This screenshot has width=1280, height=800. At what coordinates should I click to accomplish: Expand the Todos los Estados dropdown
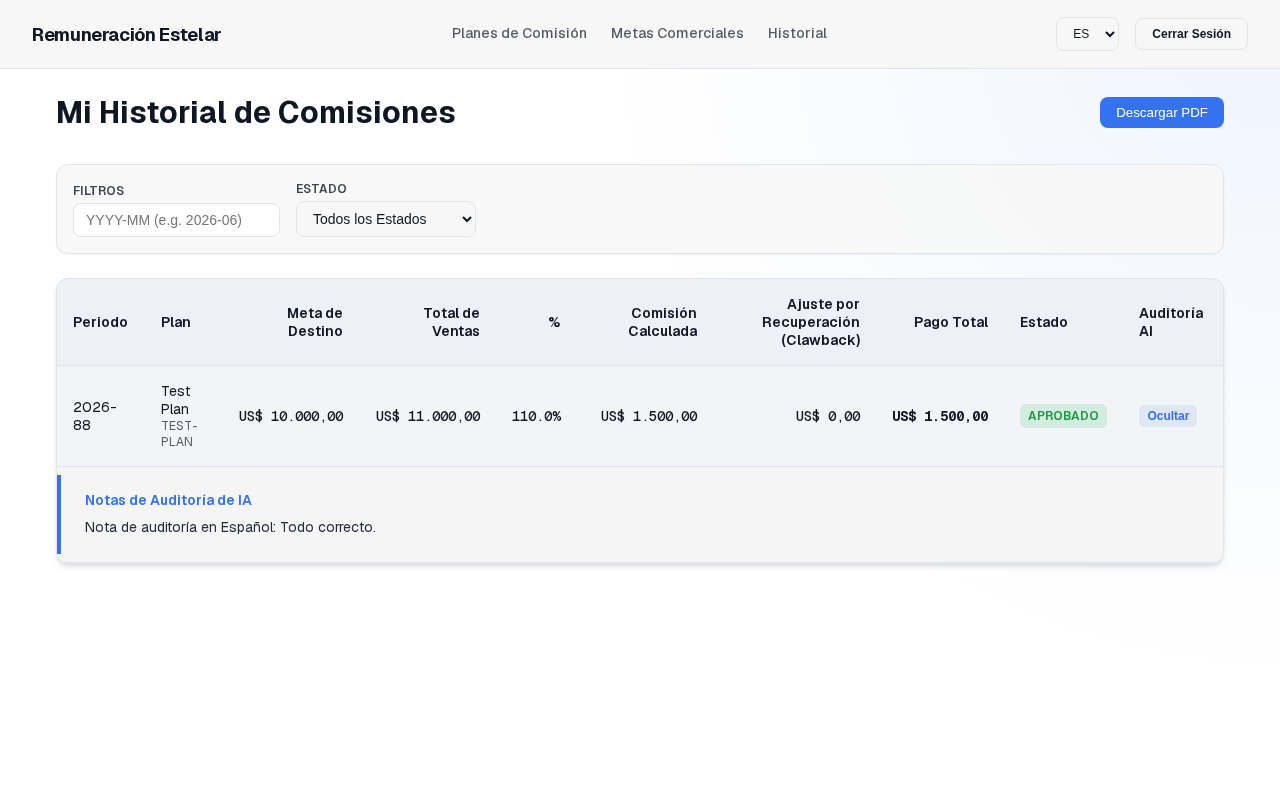pos(386,219)
